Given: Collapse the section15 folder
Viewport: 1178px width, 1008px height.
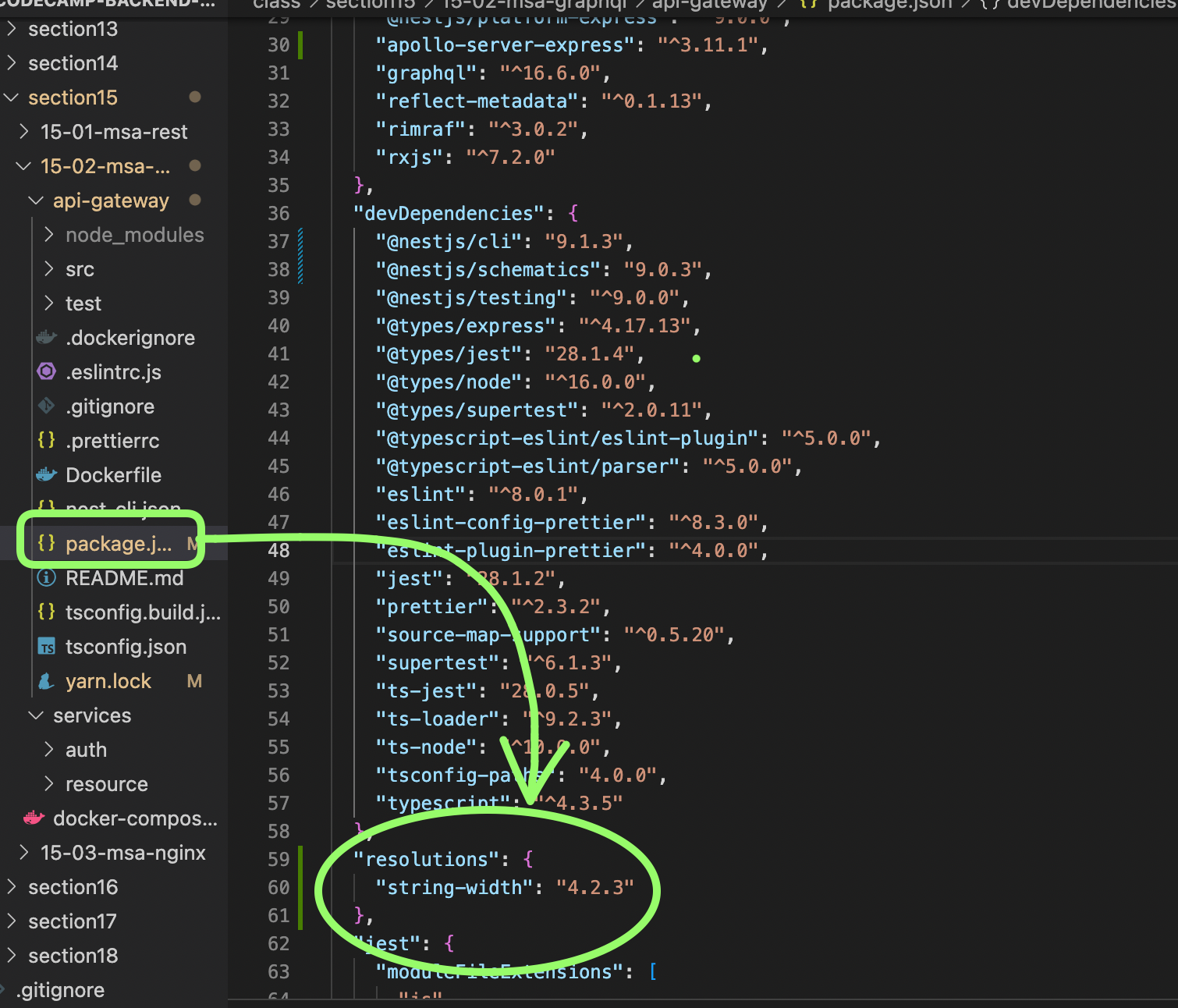Looking at the screenshot, I should tap(12, 98).
